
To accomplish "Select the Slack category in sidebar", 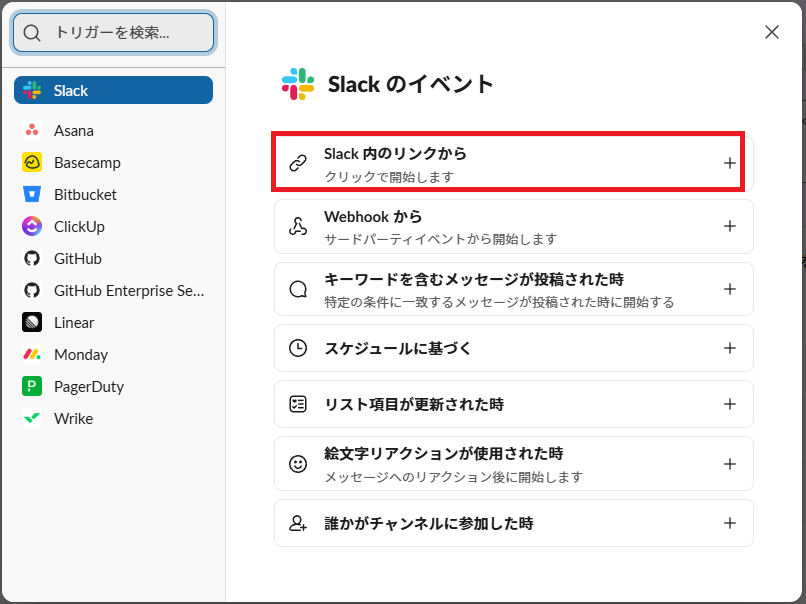I will pyautogui.click(x=114, y=90).
